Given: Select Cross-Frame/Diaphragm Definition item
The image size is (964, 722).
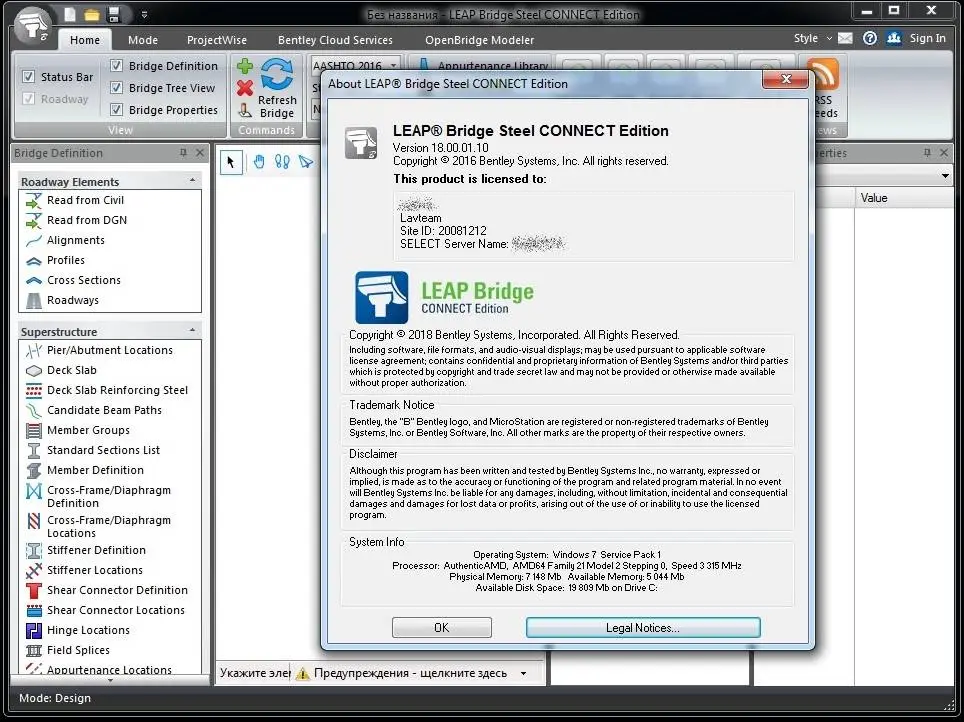Looking at the screenshot, I should click(109, 496).
